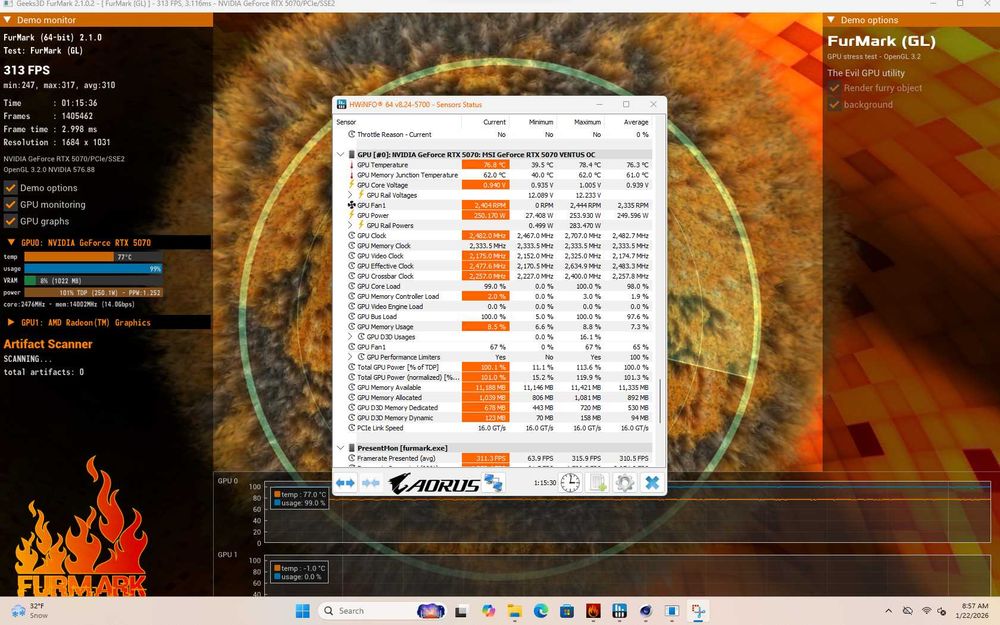Open HWiNFO remote network connection icon
Screen dimensions: 1000x625
[494, 483]
